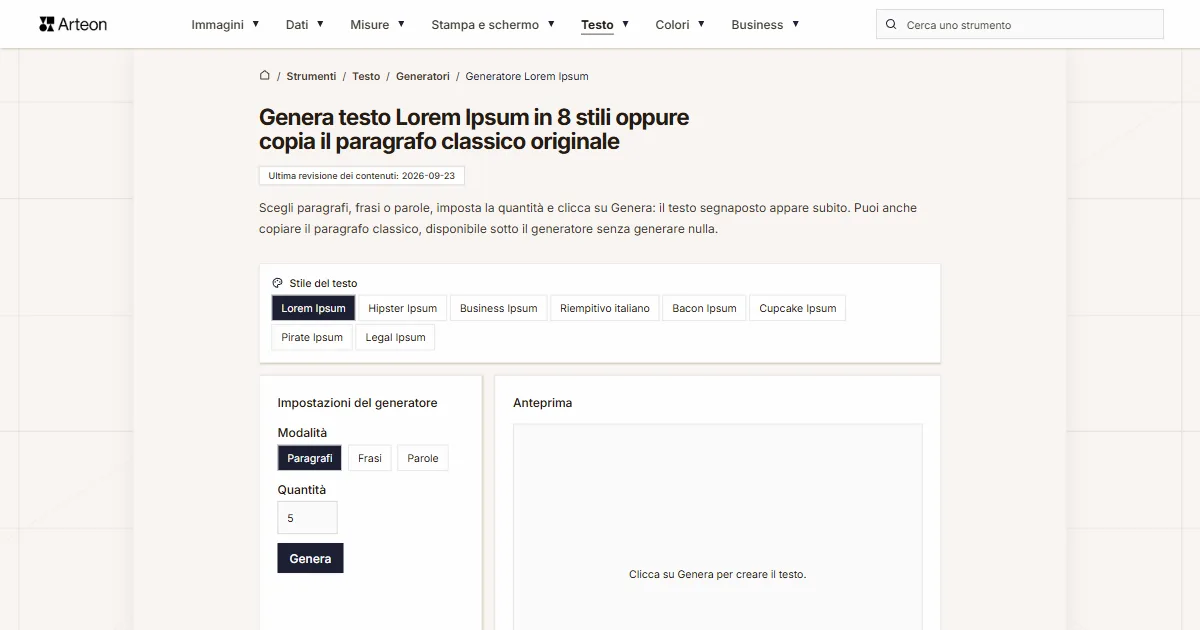Click the search magnifier icon
The image size is (1200, 630).
tap(891, 24)
